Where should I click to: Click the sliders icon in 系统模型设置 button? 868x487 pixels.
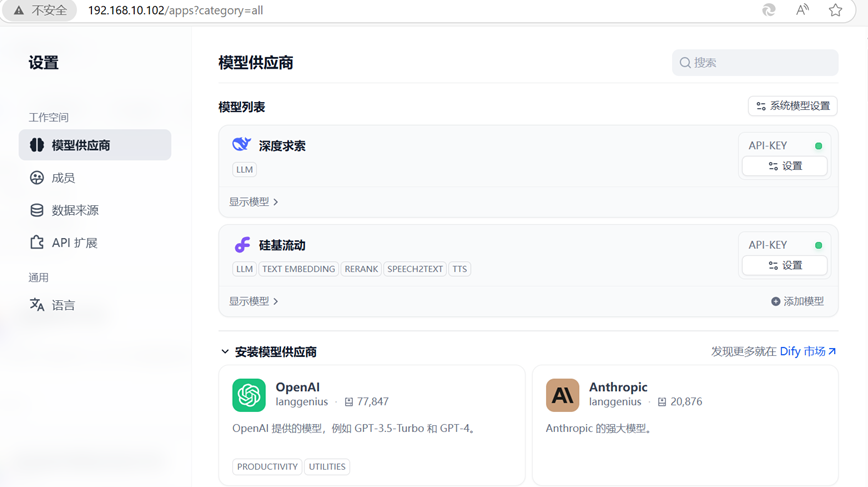(761, 106)
